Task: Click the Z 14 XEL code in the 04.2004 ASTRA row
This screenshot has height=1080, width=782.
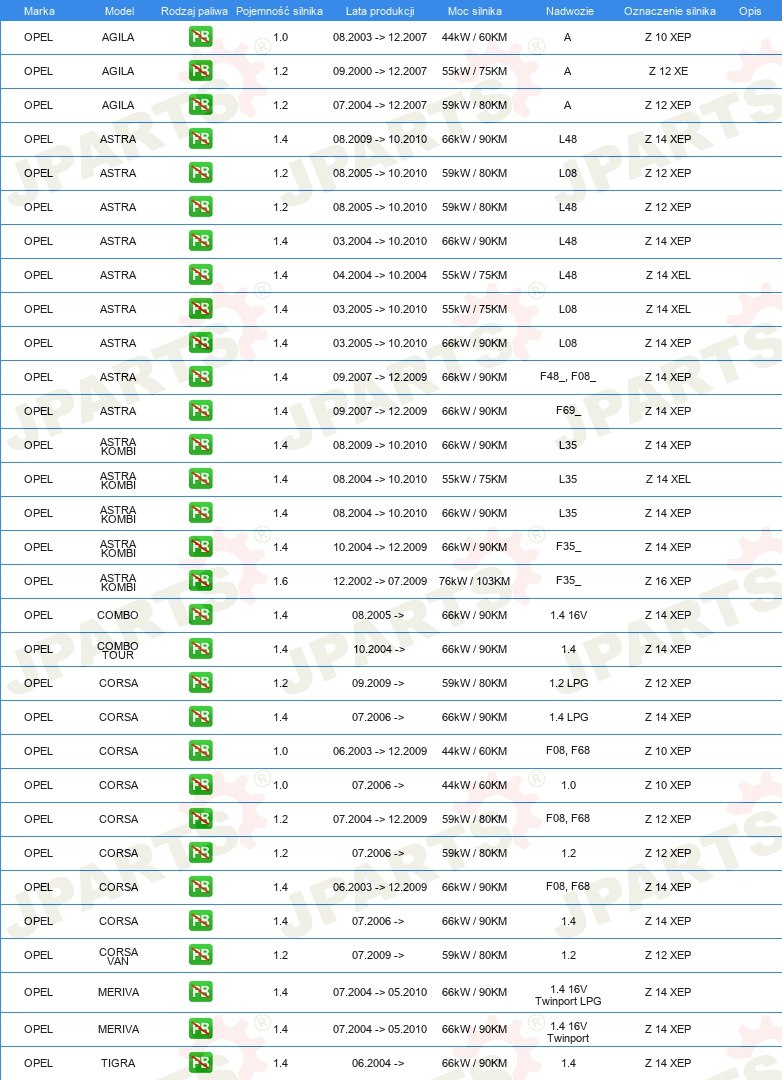Action: tap(668, 275)
